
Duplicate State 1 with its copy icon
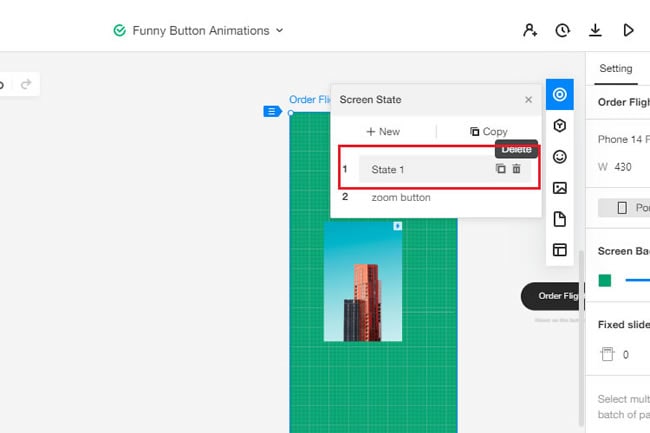pyautogui.click(x=501, y=169)
